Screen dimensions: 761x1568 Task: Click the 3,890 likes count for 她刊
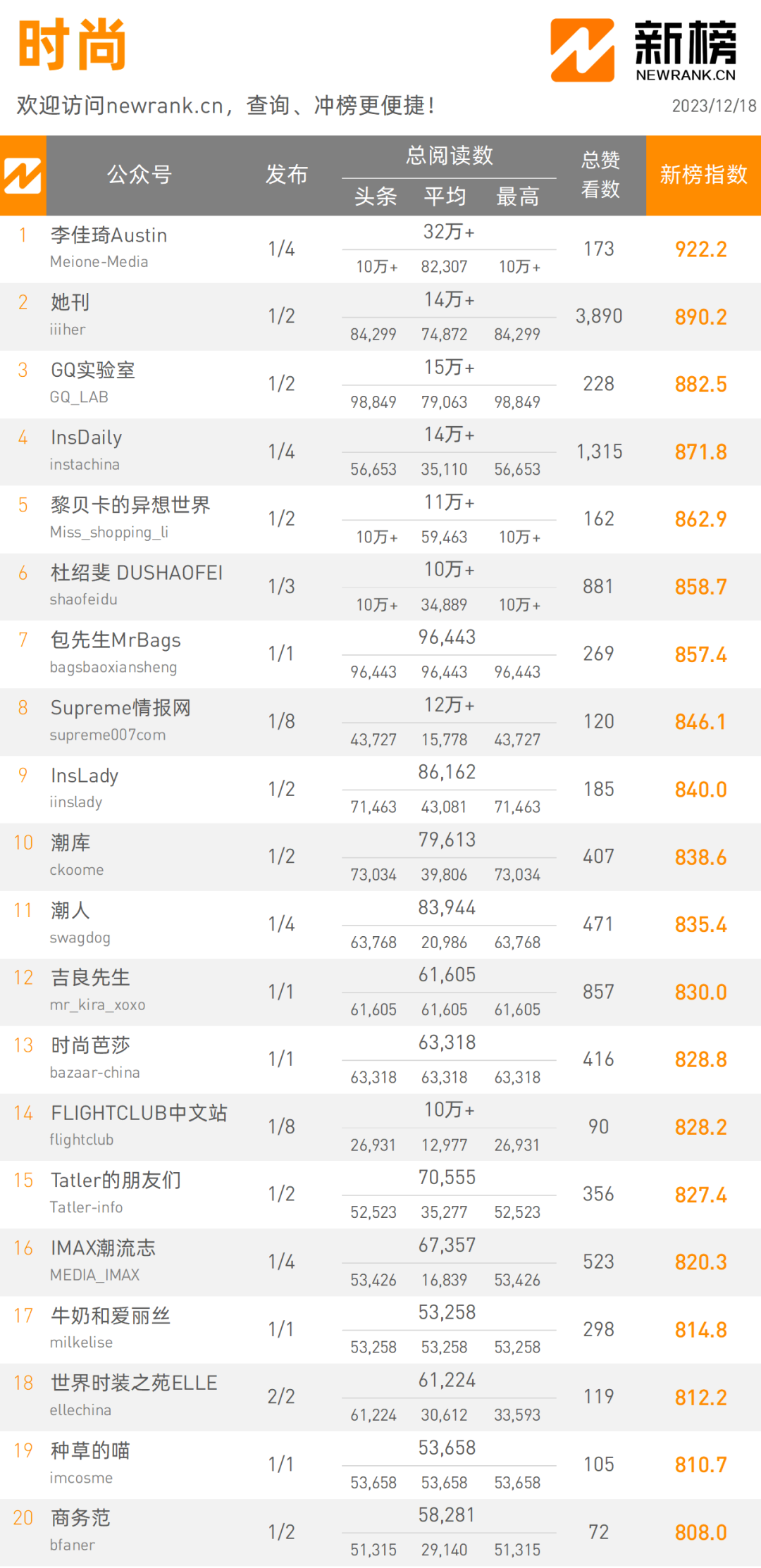[599, 316]
